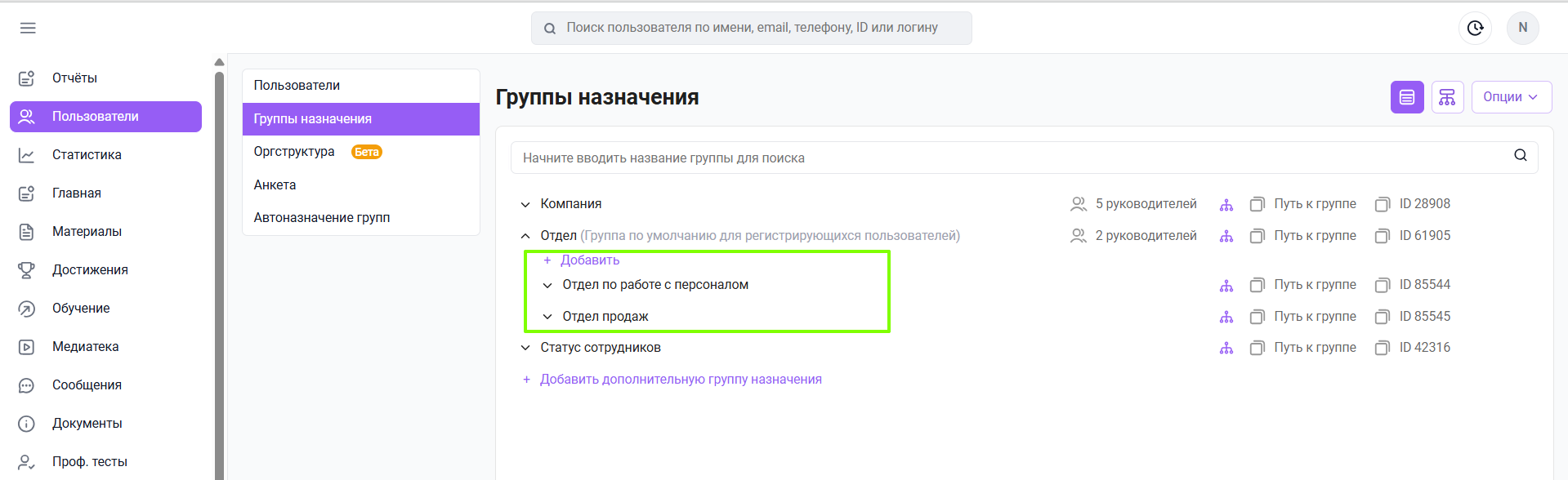
Task: Copy ID icon next to ID 28908
Action: point(1383,204)
